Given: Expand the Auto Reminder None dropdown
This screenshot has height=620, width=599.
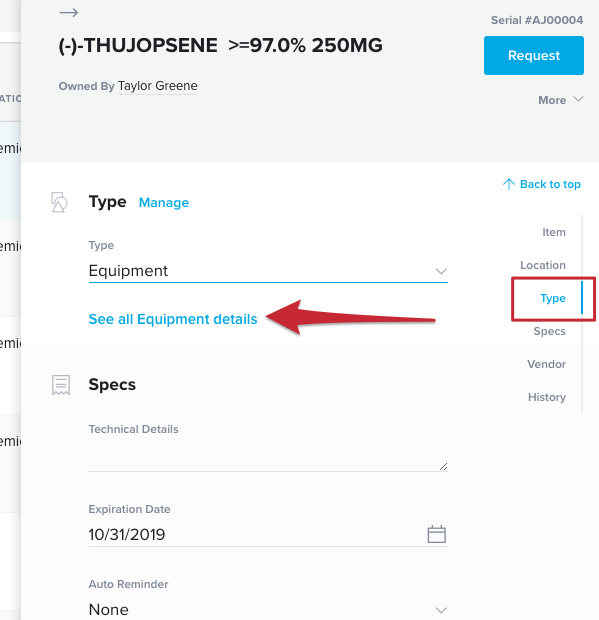Looking at the screenshot, I should pos(268,609).
